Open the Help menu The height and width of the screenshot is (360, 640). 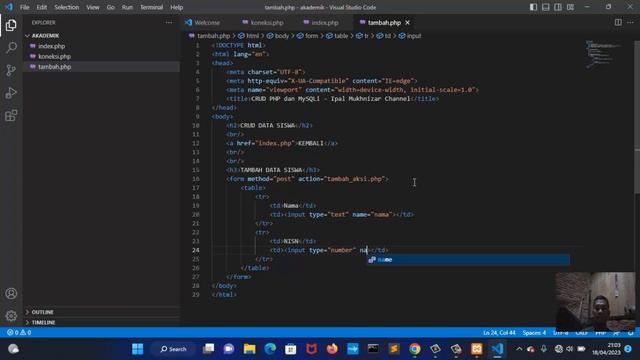click(176, 7)
